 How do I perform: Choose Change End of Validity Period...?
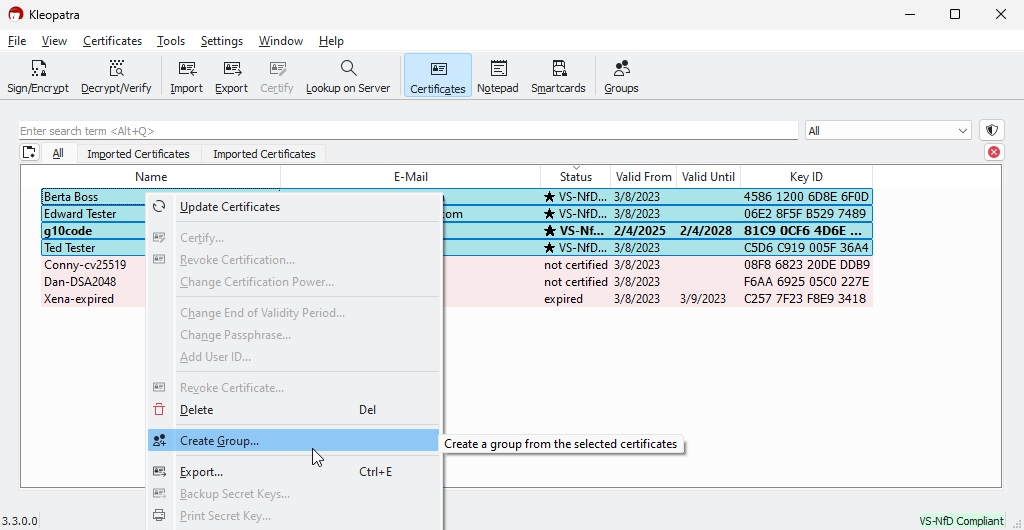point(295,313)
